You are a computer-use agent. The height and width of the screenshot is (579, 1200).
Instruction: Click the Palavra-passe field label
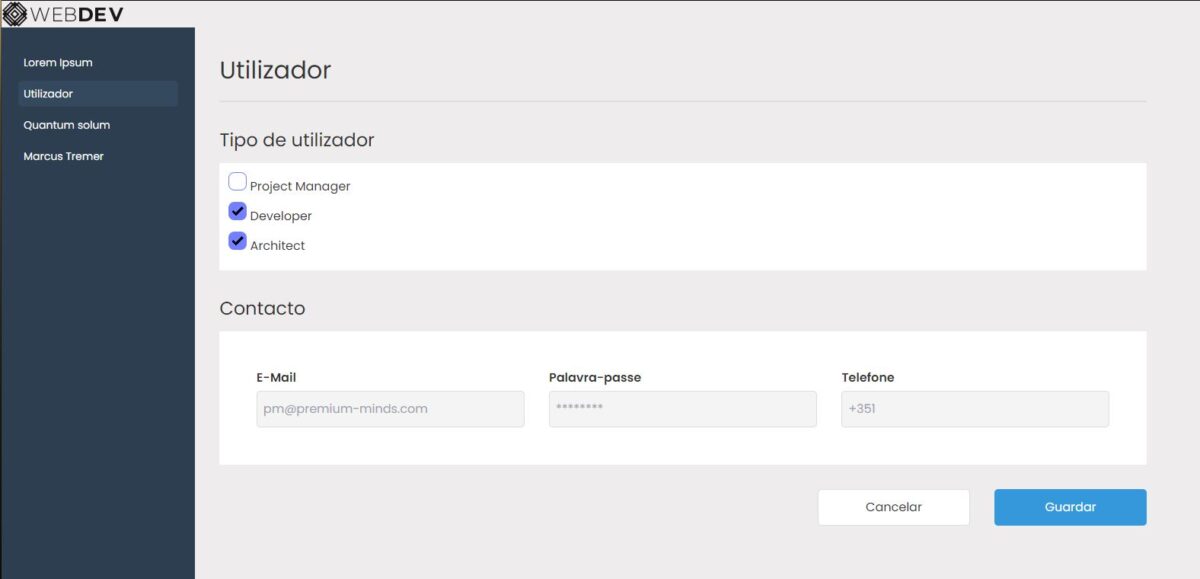(595, 378)
